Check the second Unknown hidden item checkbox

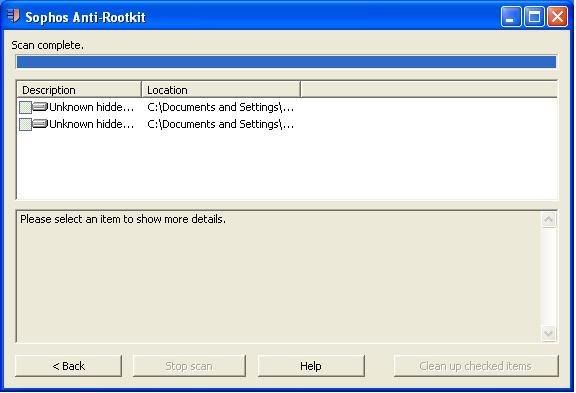pos(25,124)
